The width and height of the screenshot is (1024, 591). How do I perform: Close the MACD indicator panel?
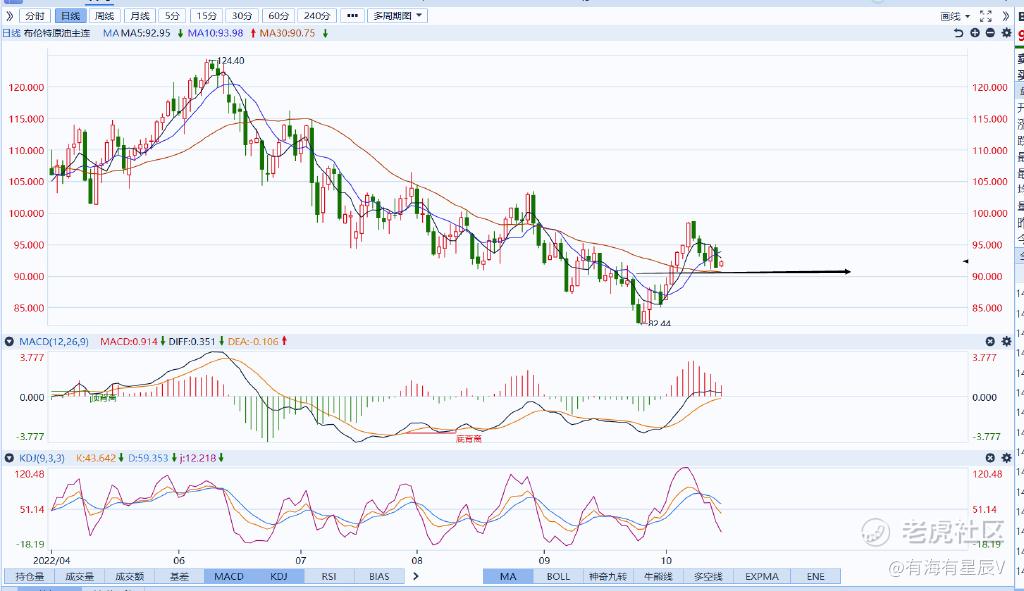click(990, 342)
